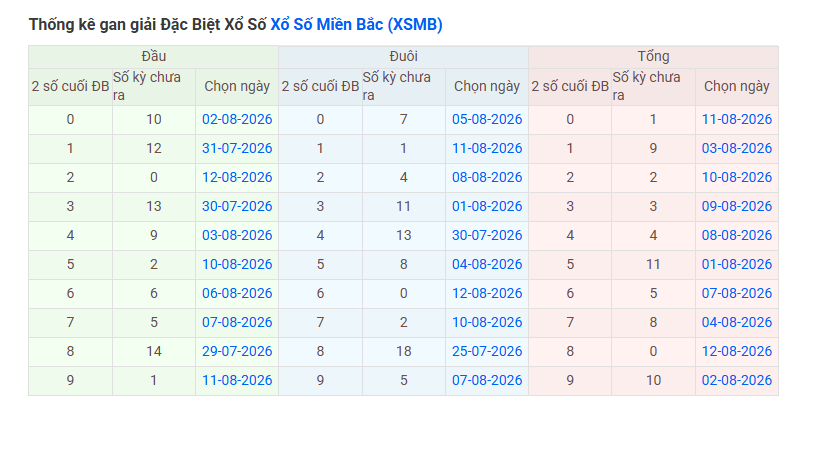Select 11-08-2026 in the Đuôi column
Viewport: 818px width, 471px height.
[487, 148]
